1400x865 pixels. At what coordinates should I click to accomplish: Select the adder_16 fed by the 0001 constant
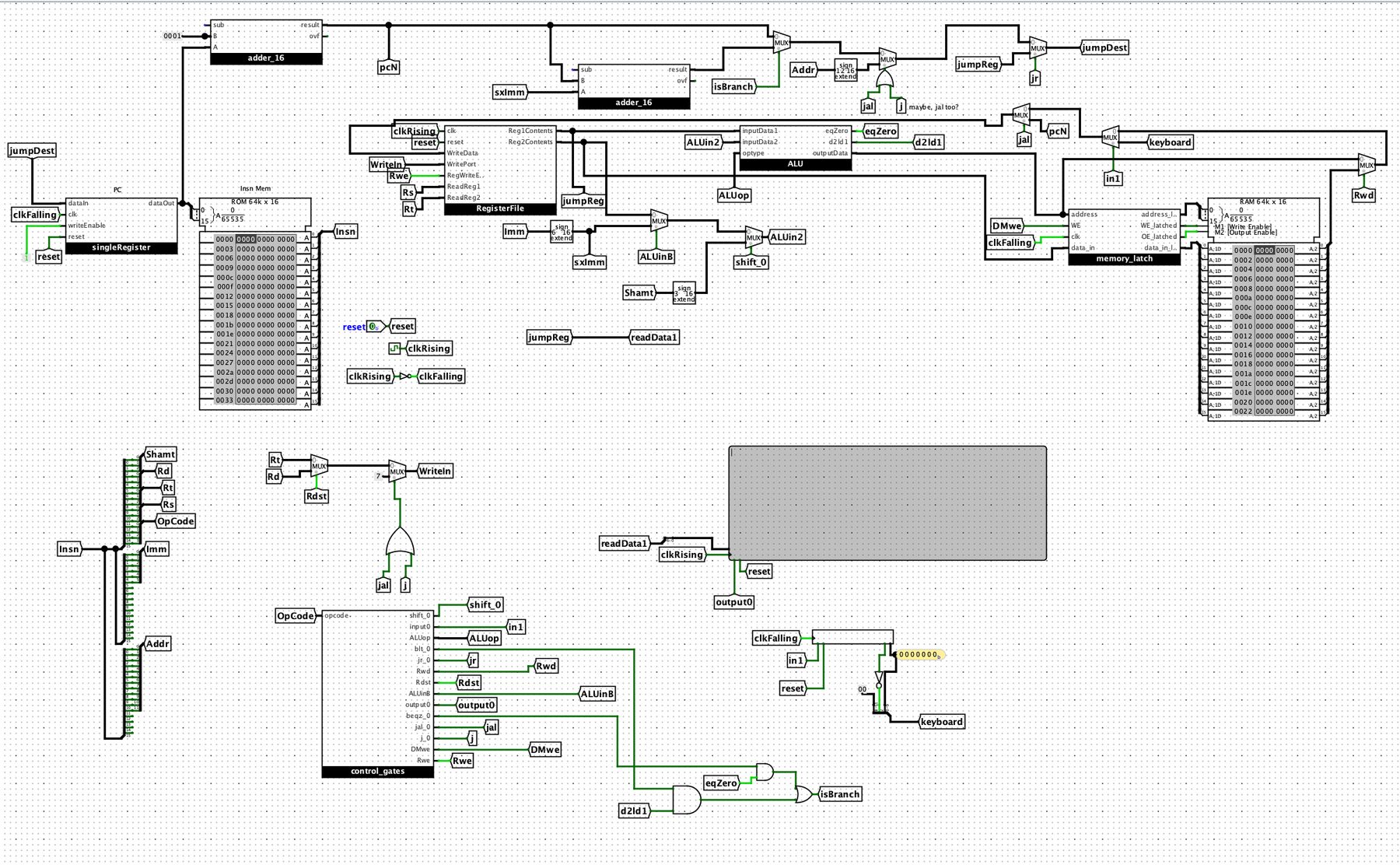(266, 42)
